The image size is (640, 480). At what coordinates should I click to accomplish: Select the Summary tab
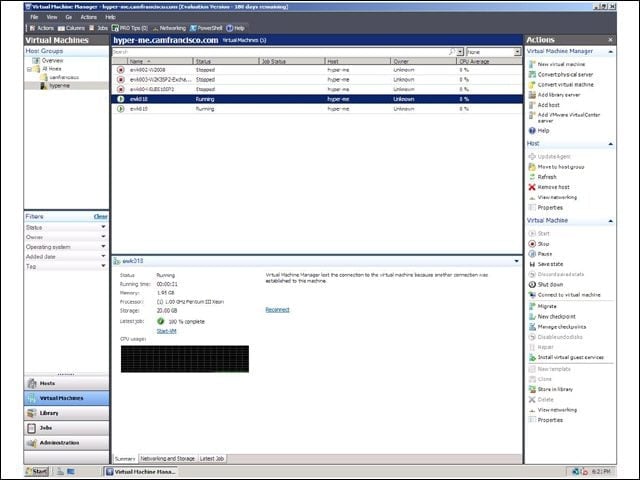coord(125,459)
